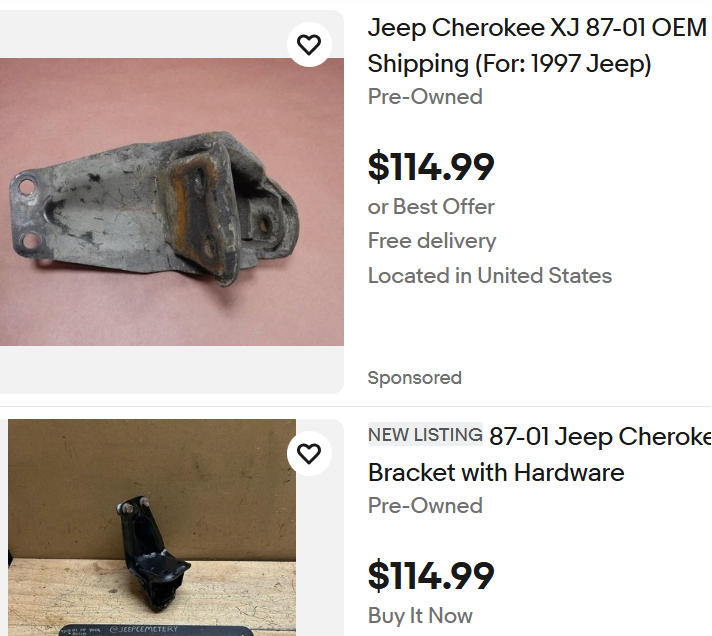712x636 pixels.
Task: Click the "Free delivery" shipping text
Action: [x=432, y=241]
